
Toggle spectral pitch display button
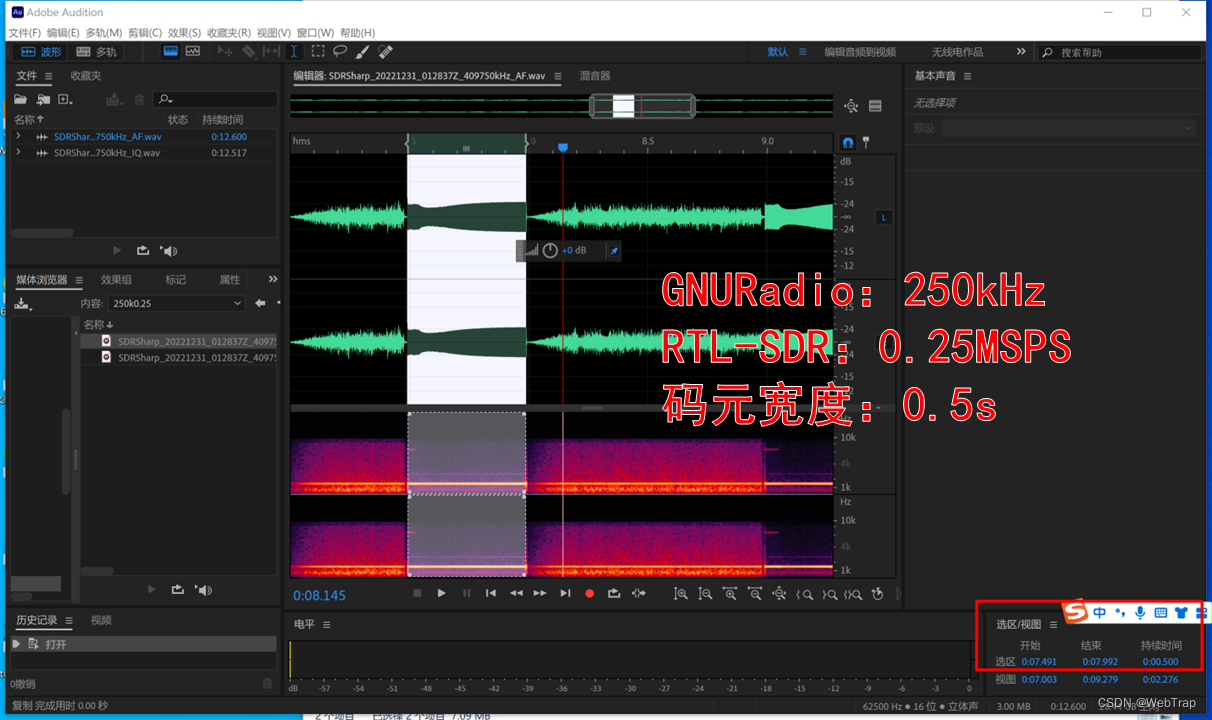(x=193, y=51)
